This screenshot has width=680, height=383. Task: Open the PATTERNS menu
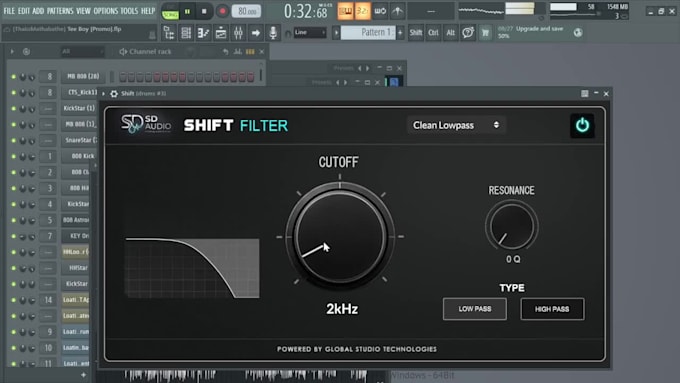click(x=60, y=11)
